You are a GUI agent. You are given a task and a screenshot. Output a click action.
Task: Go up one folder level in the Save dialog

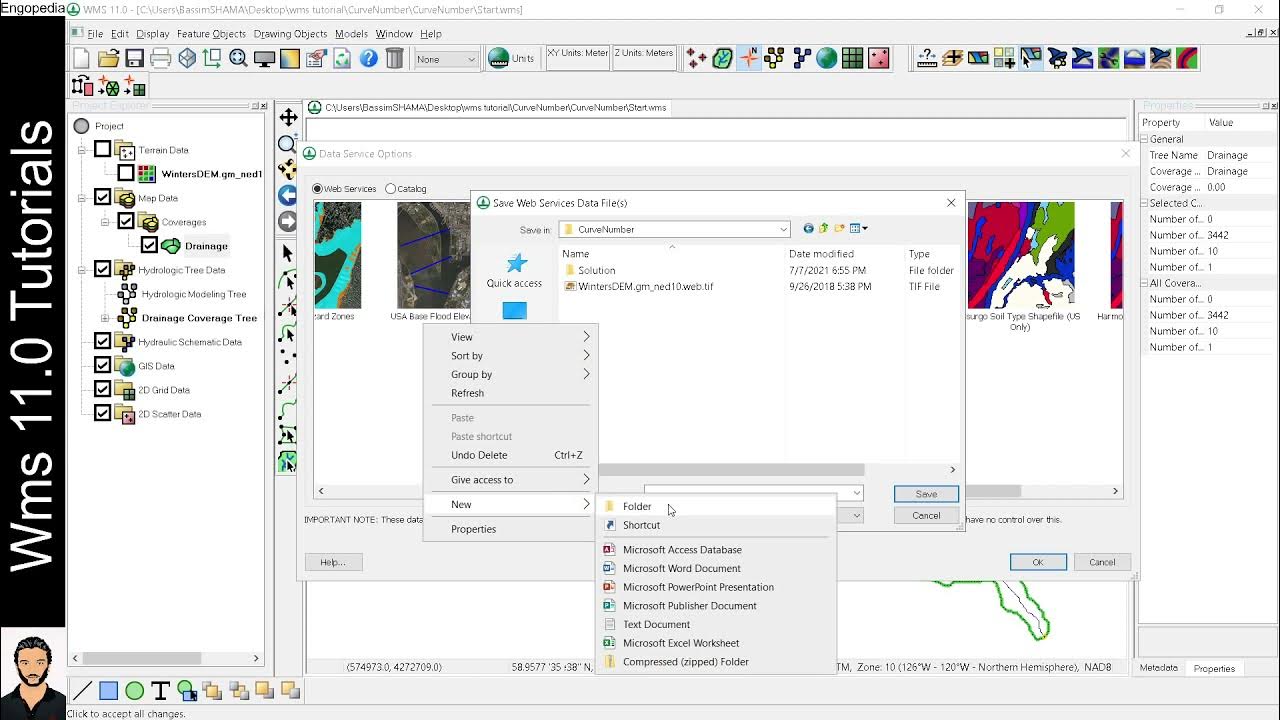pyautogui.click(x=824, y=229)
